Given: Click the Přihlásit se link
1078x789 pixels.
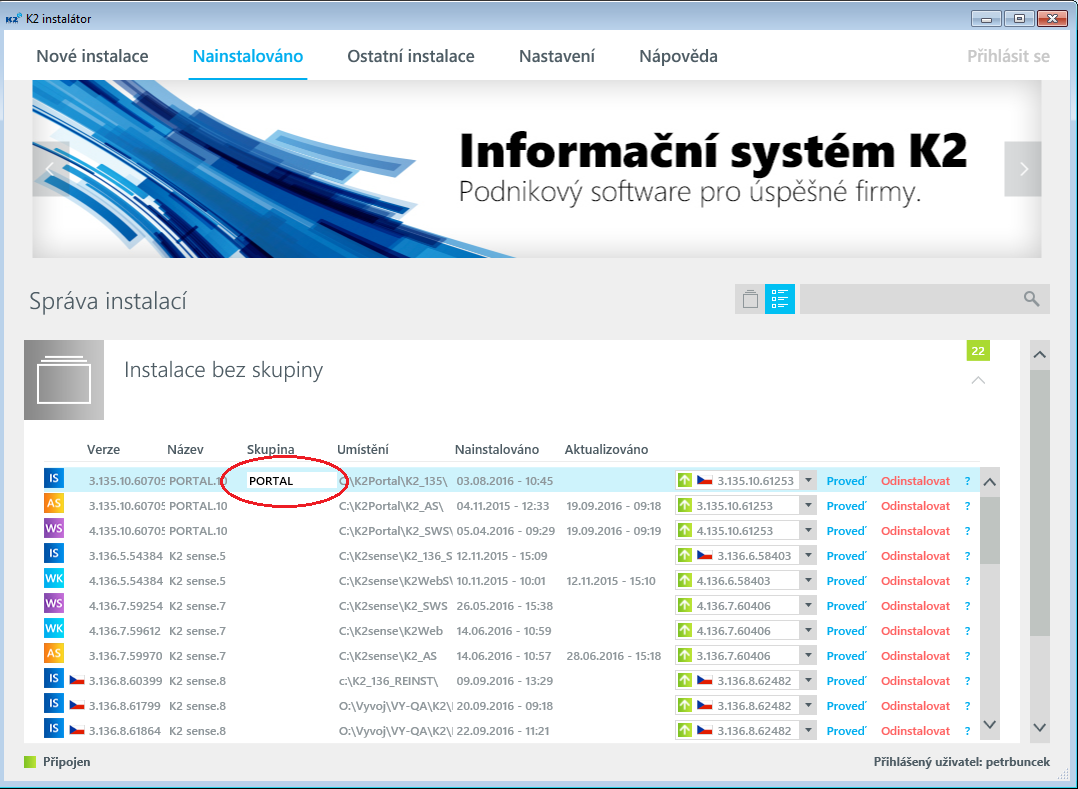Looking at the screenshot, I should click(x=1008, y=56).
